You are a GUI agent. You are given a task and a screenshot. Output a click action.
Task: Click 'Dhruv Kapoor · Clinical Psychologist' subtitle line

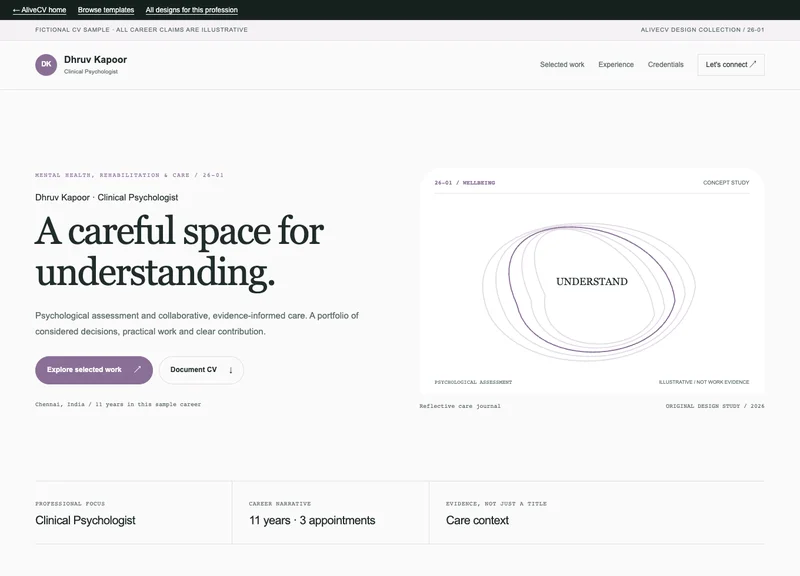coord(107,197)
